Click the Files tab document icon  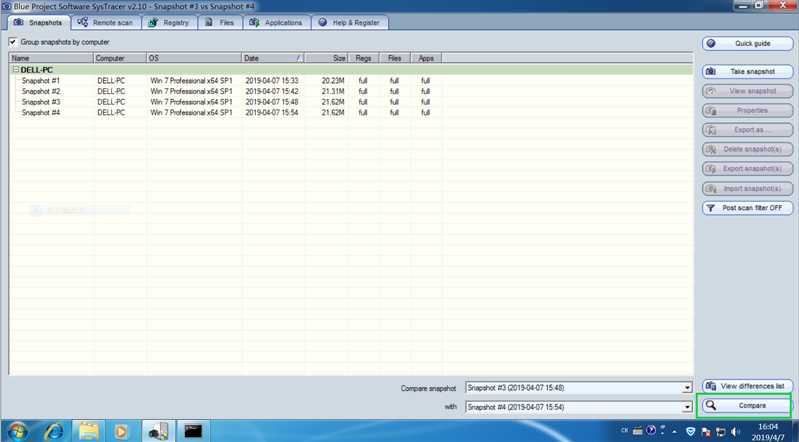coord(208,22)
